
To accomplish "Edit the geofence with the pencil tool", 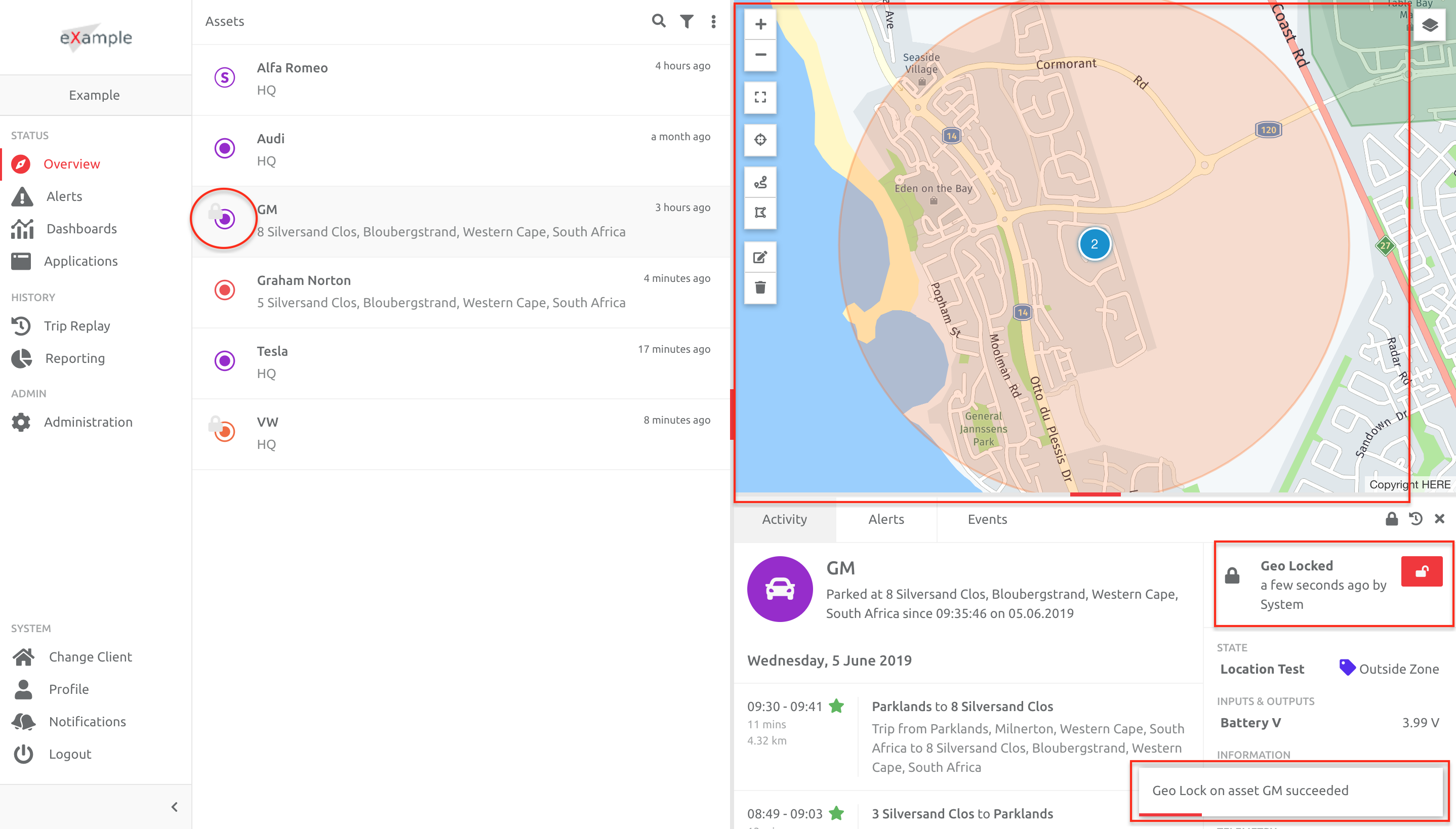I will tap(760, 257).
